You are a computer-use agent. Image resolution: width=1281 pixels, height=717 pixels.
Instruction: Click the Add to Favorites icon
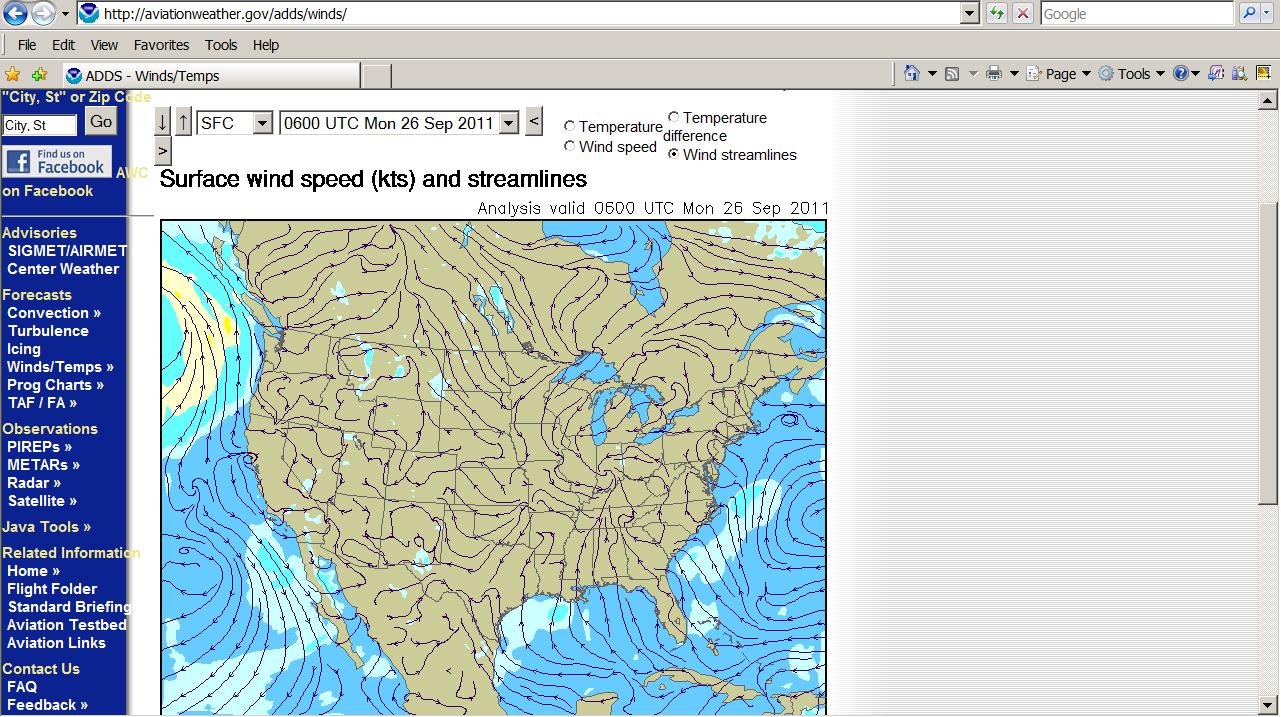point(39,75)
